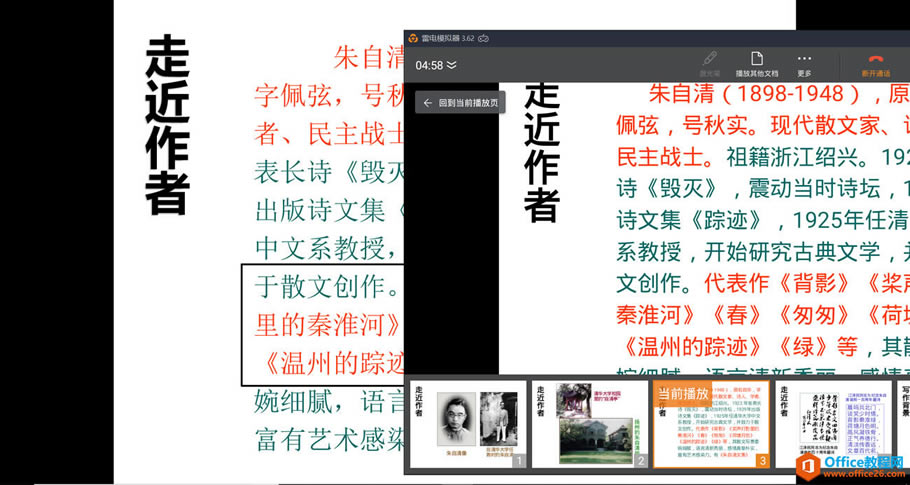Click the 播放其他文档 label

[757, 74]
